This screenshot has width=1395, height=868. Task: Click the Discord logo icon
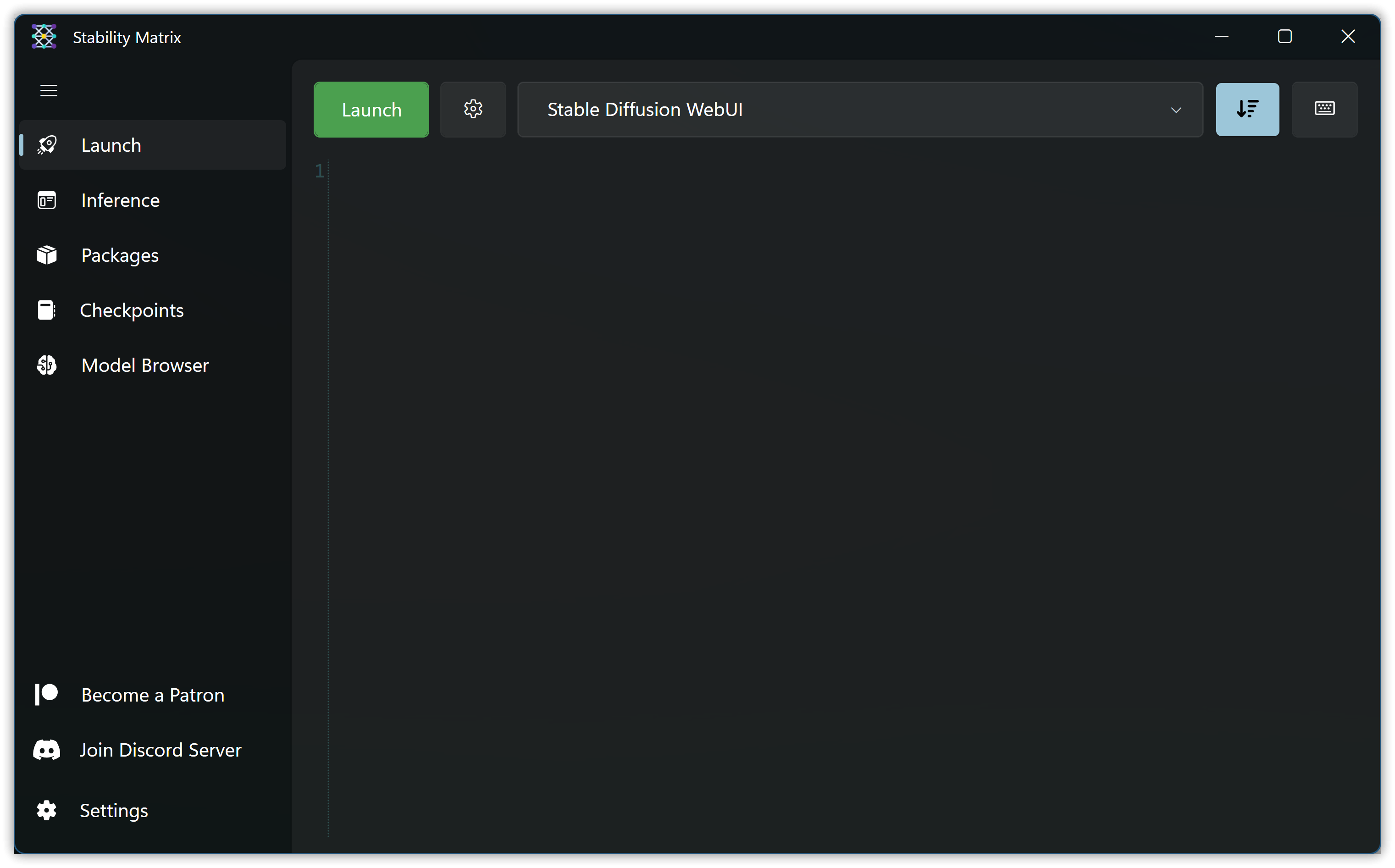(46, 750)
